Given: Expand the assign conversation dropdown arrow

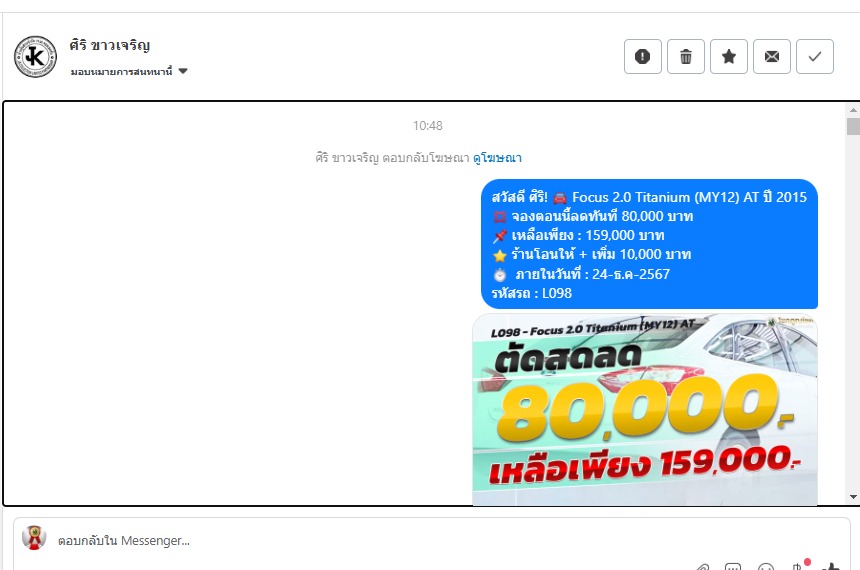Looking at the screenshot, I should click(183, 71).
